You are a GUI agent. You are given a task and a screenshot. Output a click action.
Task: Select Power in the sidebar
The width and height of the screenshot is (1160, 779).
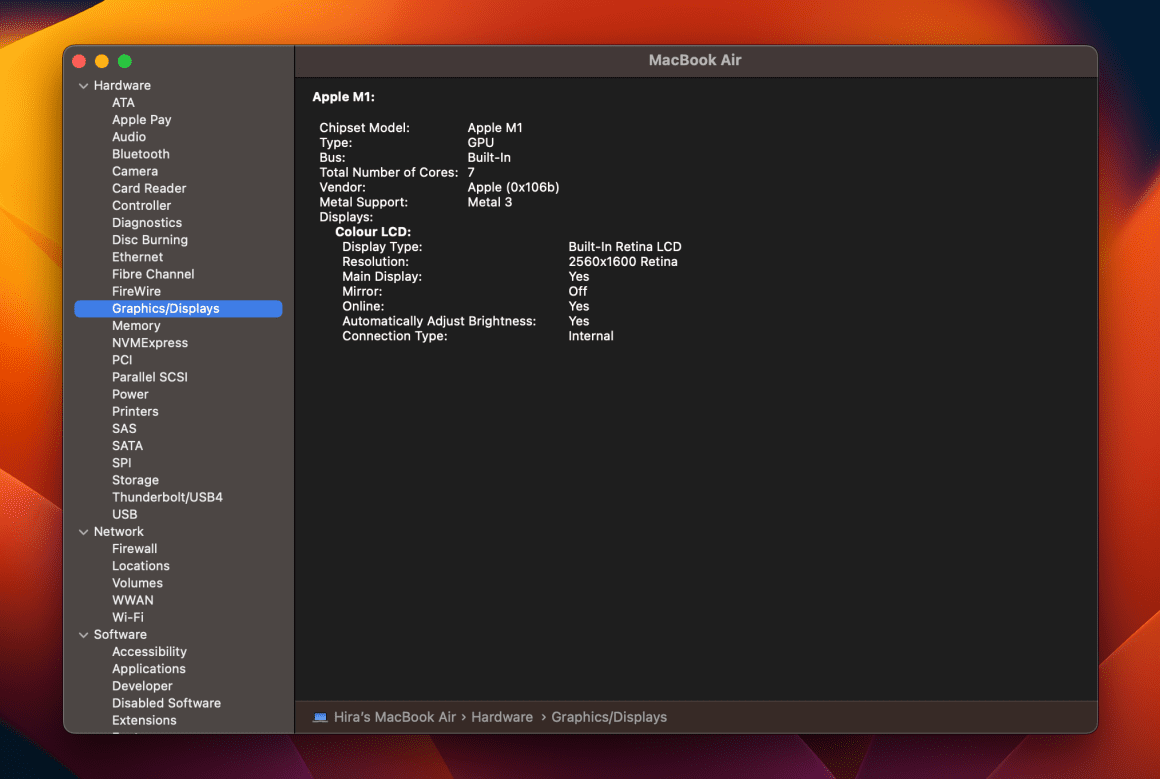(130, 394)
